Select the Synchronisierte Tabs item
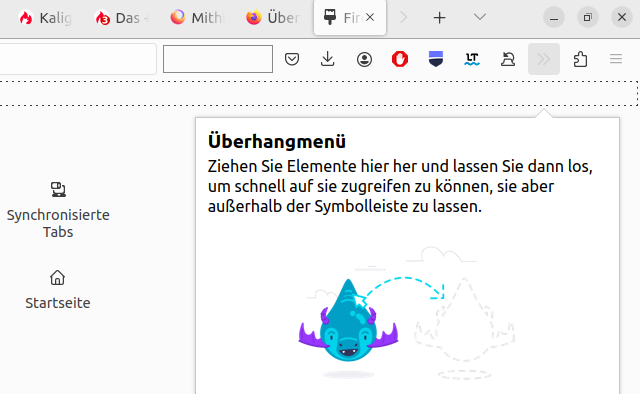 coord(58,210)
